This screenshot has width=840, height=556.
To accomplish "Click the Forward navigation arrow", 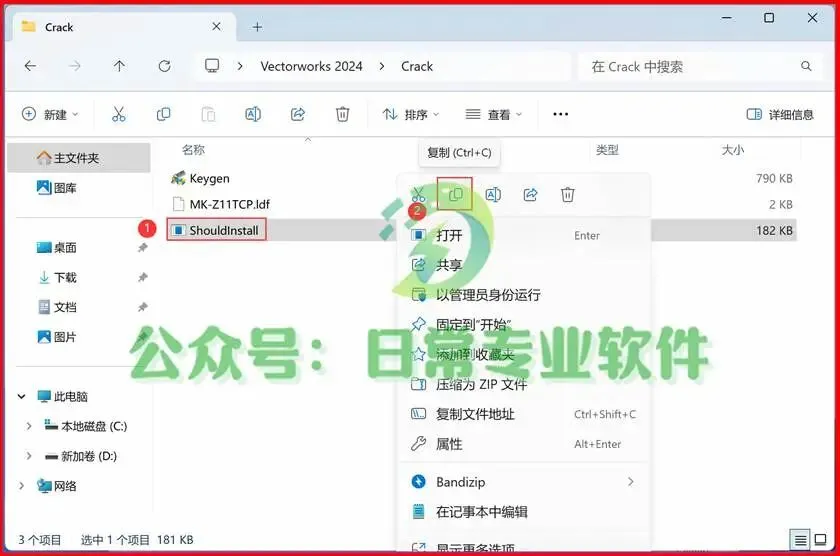I will click(x=75, y=66).
